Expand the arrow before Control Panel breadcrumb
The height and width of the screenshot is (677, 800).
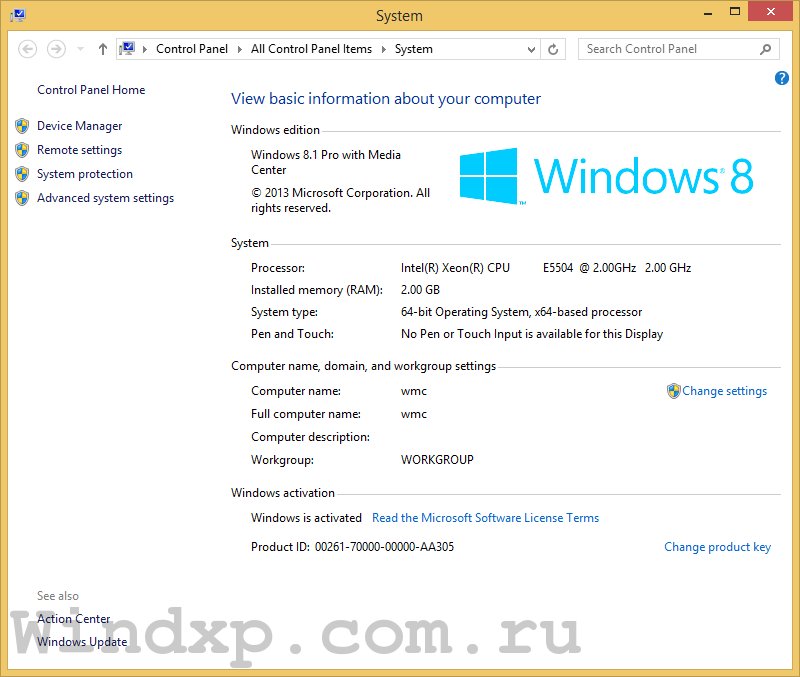(145, 49)
